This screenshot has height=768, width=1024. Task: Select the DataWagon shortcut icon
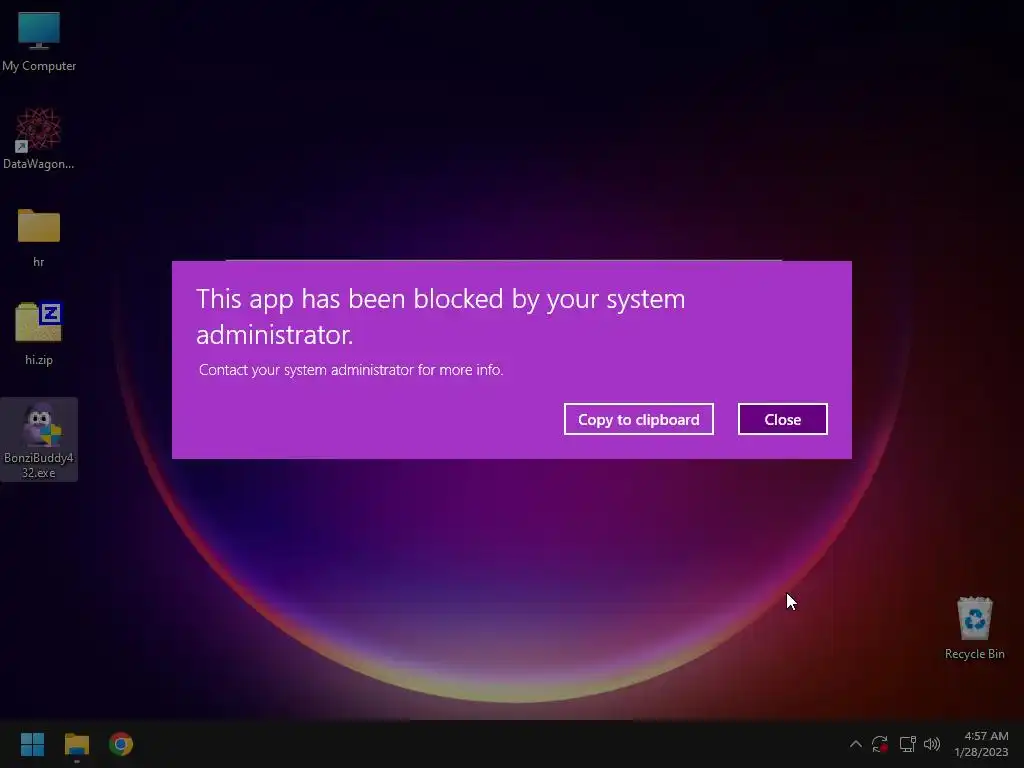click(39, 138)
